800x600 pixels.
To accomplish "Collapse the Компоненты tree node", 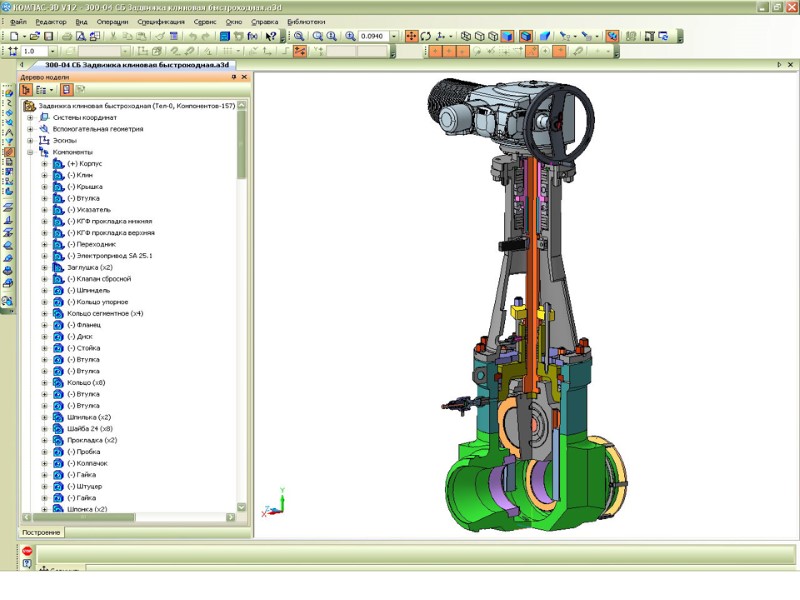I will 30,152.
